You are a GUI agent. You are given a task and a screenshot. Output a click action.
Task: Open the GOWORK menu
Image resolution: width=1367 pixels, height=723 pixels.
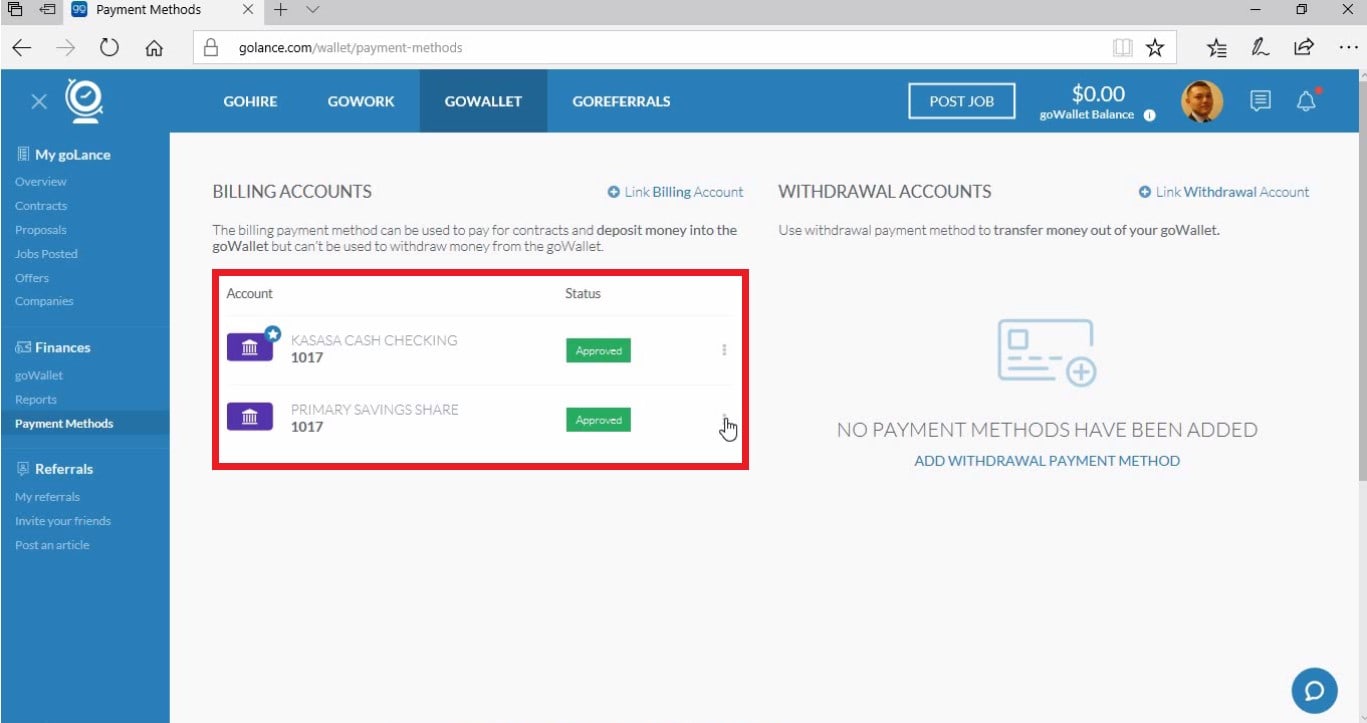[361, 101]
